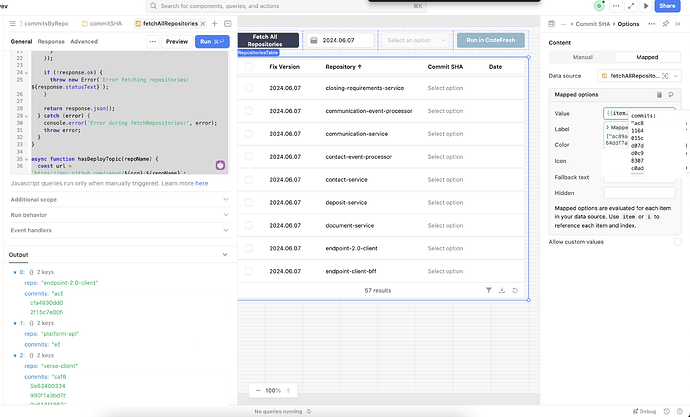Switch to the commitsByRepo query tab

point(44,24)
